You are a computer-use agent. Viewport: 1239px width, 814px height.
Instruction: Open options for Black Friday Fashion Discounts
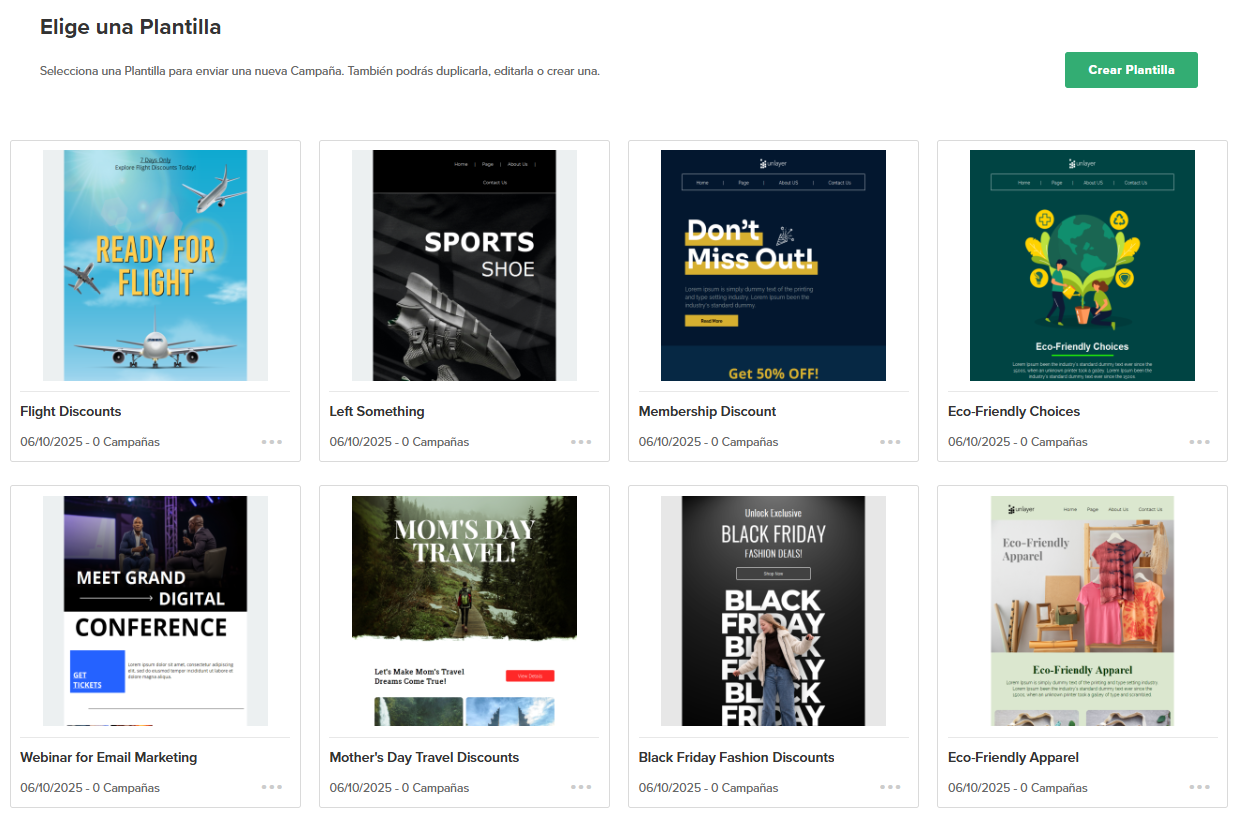(890, 787)
